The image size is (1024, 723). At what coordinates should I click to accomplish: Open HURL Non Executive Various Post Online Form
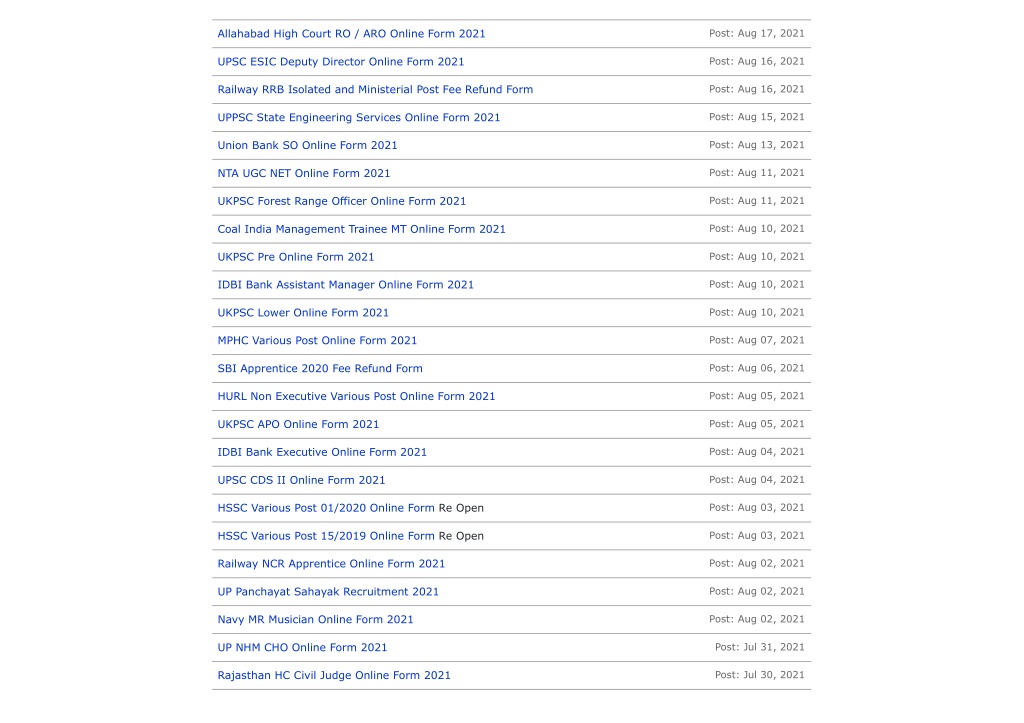click(x=357, y=396)
